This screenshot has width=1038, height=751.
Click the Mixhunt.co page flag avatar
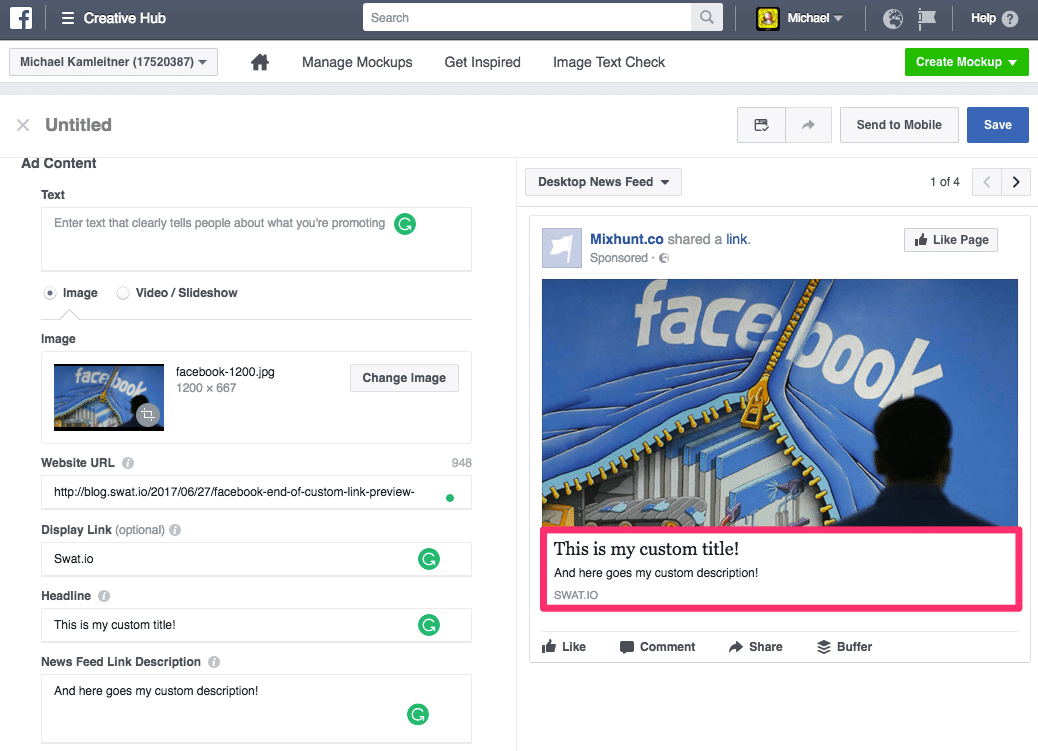pyautogui.click(x=561, y=248)
